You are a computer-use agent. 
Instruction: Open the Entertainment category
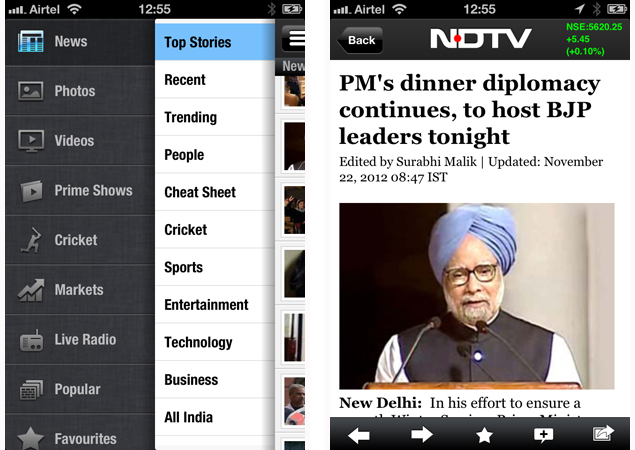215,305
